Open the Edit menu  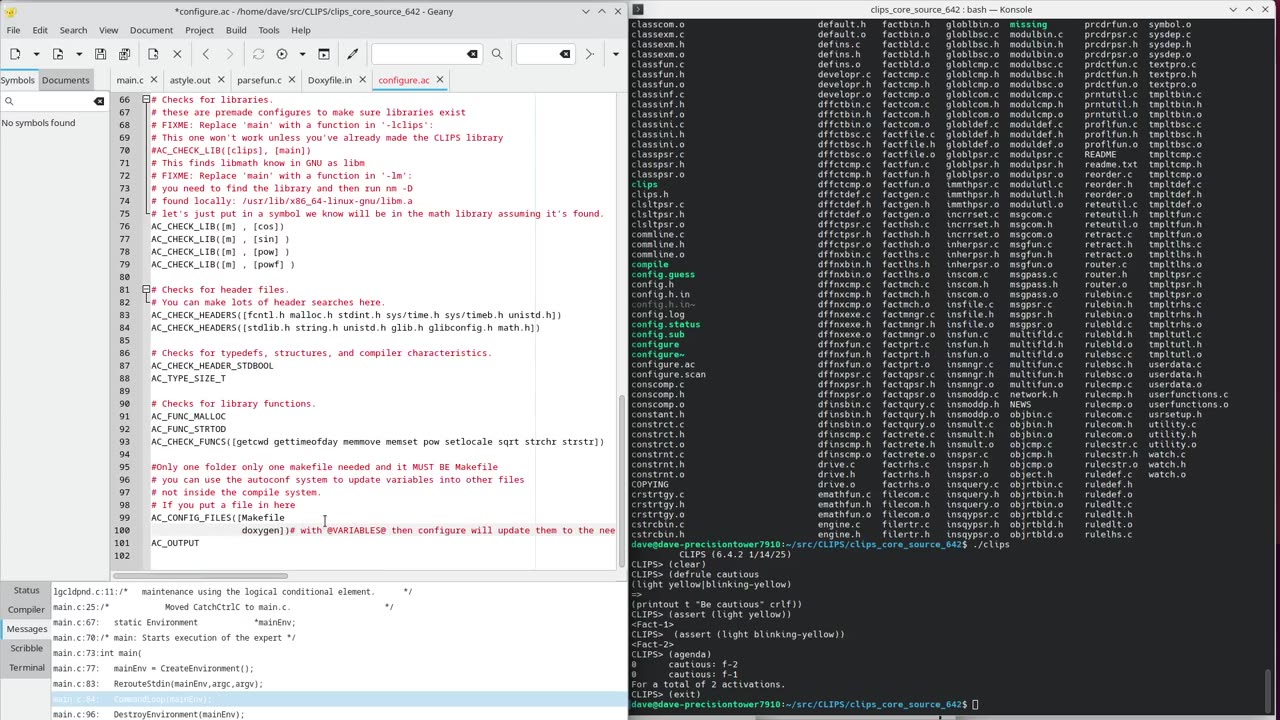click(40, 30)
